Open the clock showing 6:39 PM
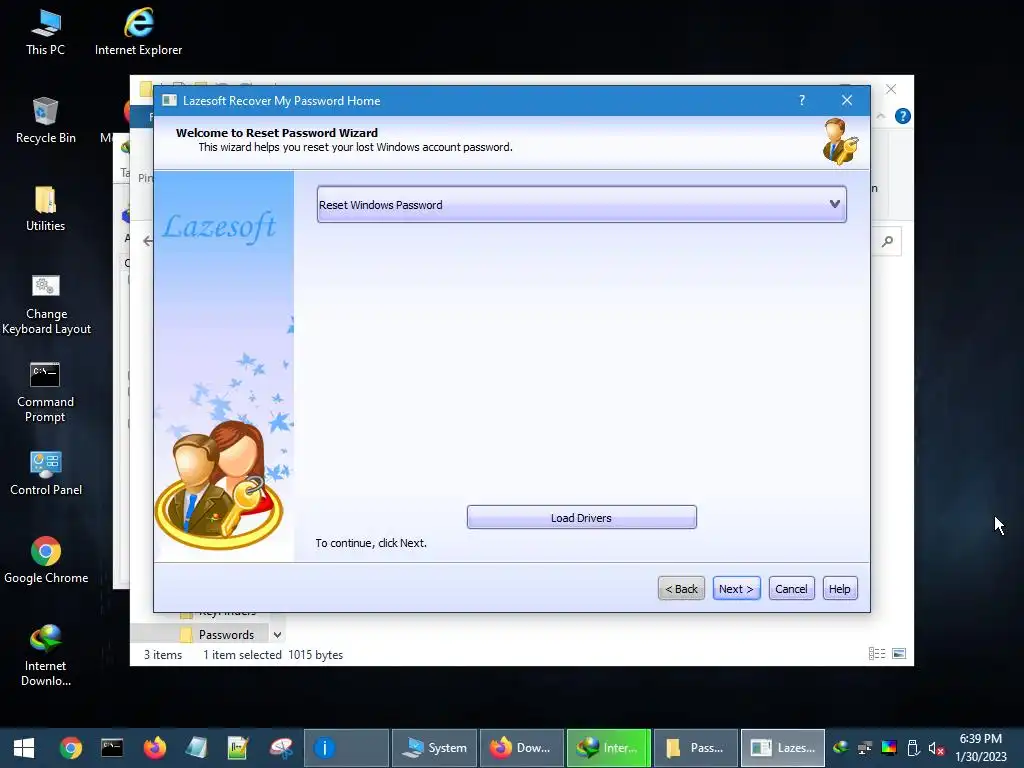This screenshot has height=768, width=1024. (980, 748)
